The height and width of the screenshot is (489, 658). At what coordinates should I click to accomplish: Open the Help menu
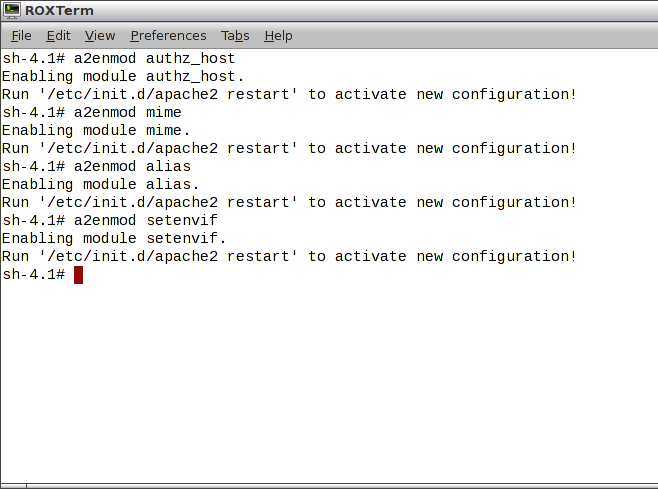click(x=278, y=36)
